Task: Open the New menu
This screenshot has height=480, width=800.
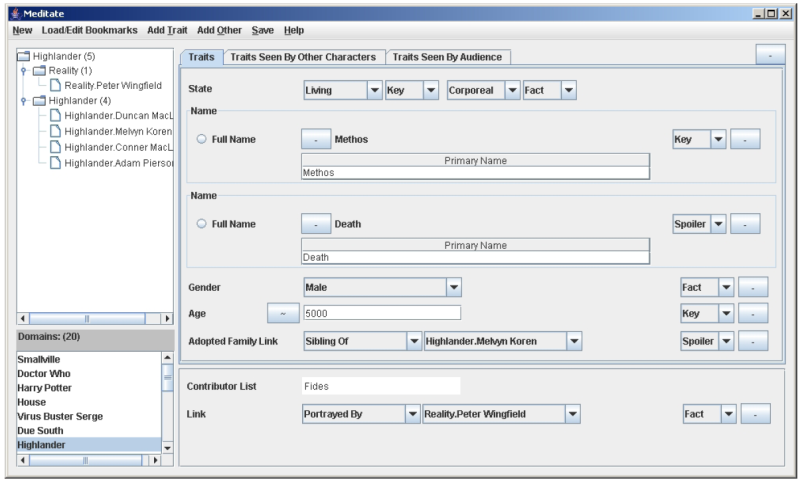Action: pos(22,31)
